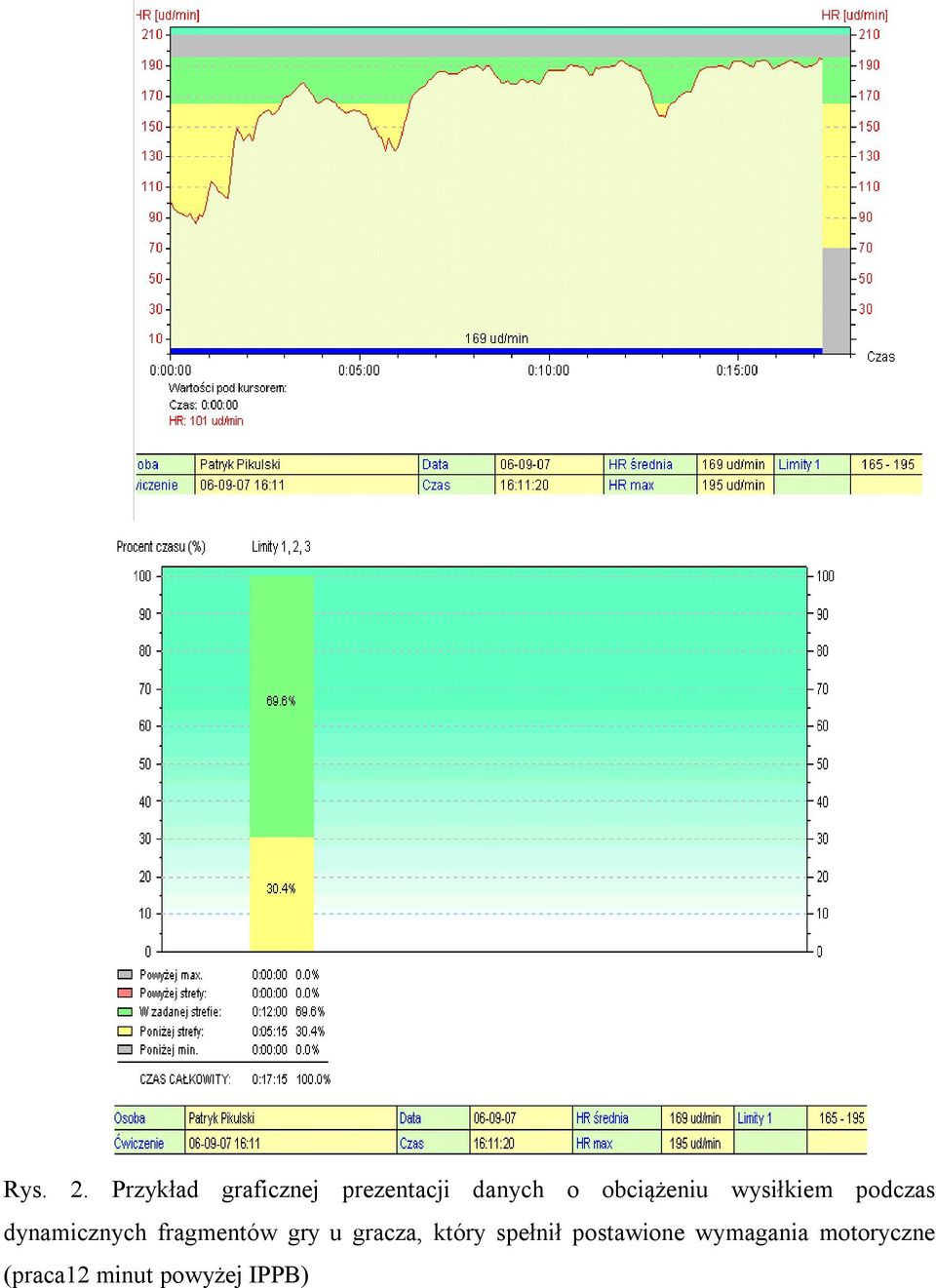Click the 'Poniżej strefy:' legend label
Image resolution: width=936 pixels, height=1288 pixels.
tap(172, 1032)
